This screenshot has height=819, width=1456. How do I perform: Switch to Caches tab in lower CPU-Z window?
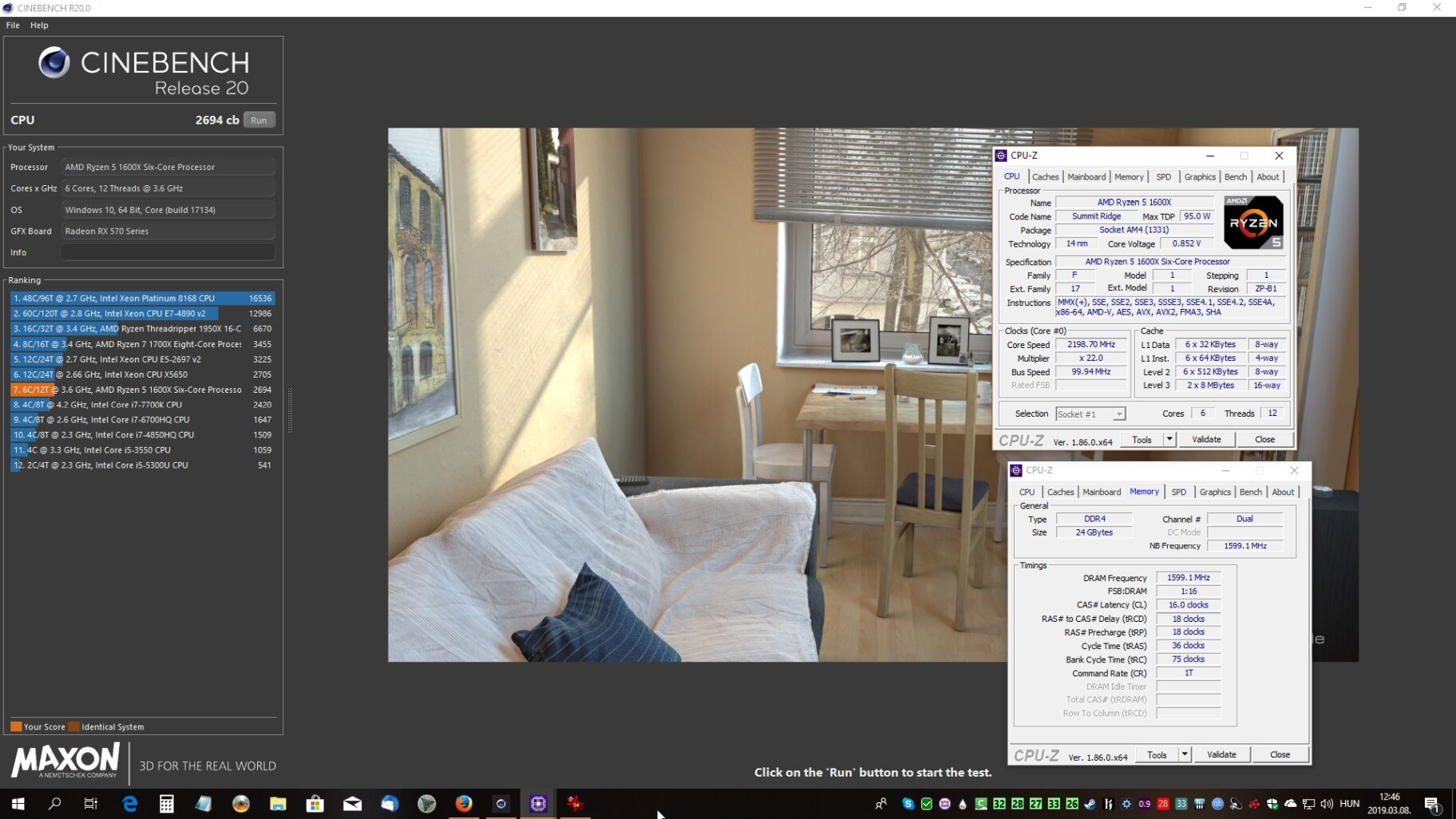(1060, 492)
